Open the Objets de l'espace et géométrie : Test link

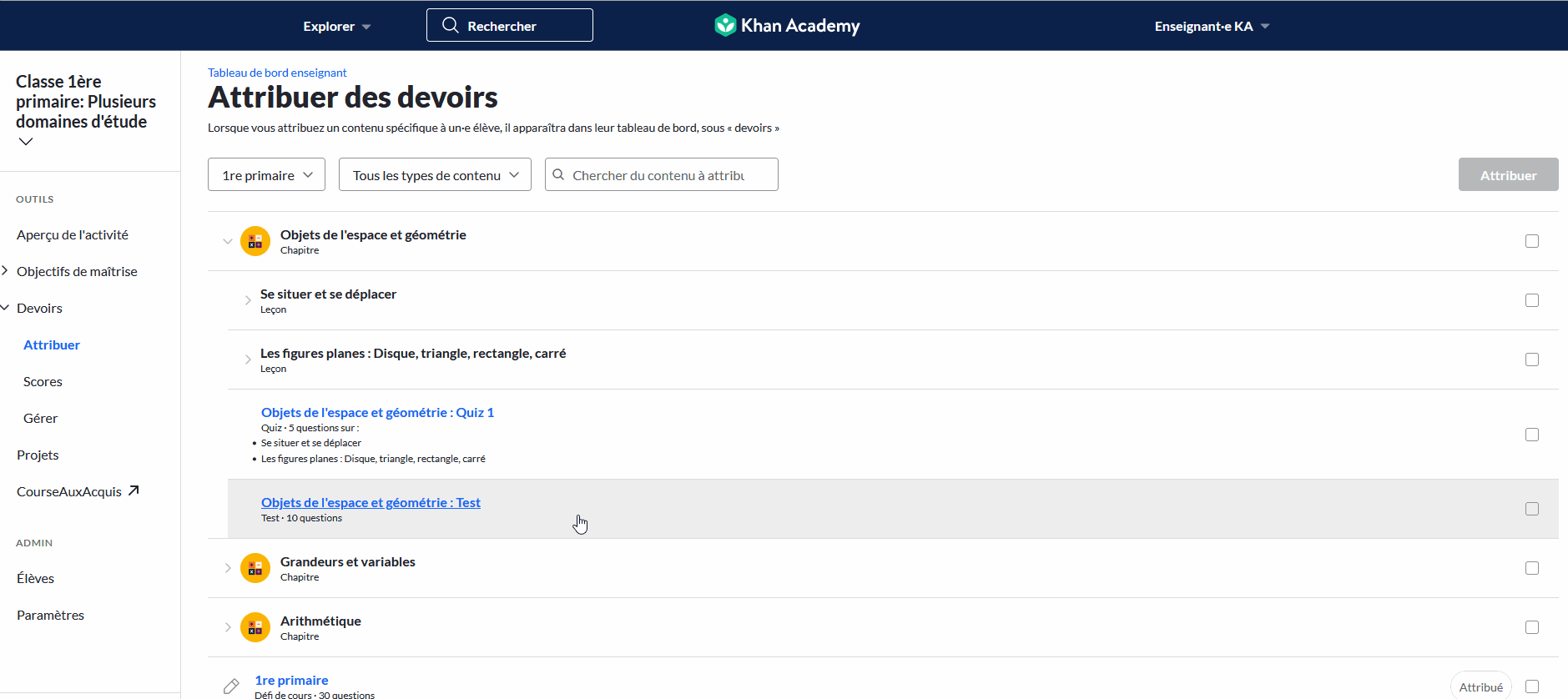[371, 502]
